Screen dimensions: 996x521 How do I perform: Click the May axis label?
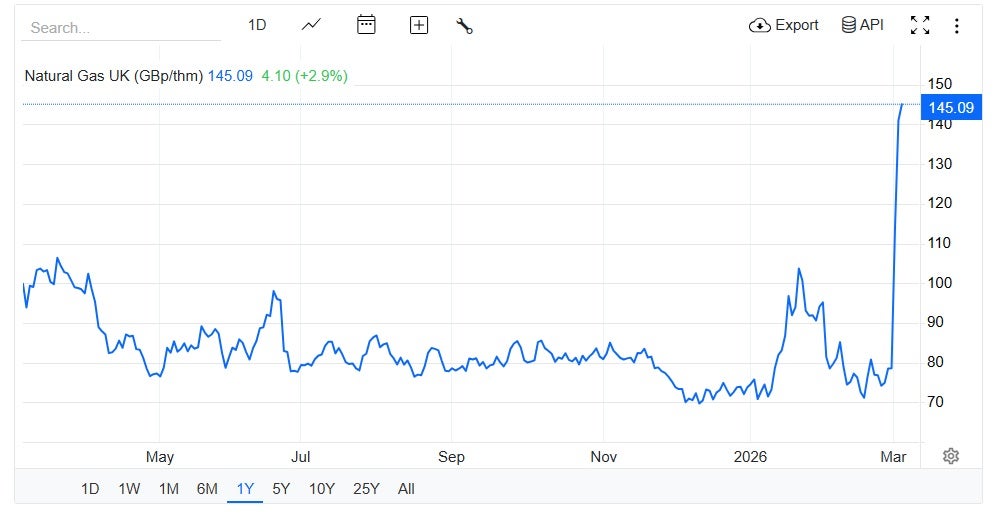[159, 457]
